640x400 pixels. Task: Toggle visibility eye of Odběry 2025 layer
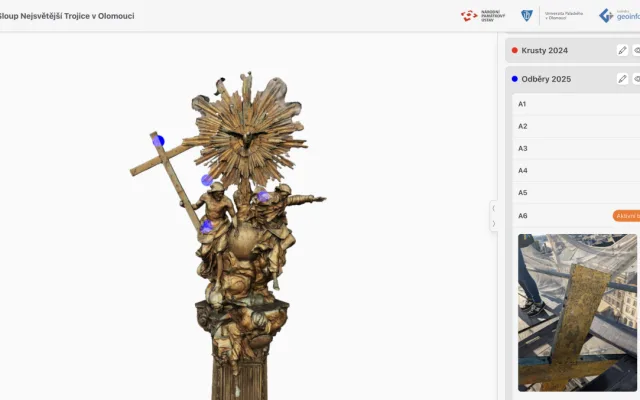[636, 79]
